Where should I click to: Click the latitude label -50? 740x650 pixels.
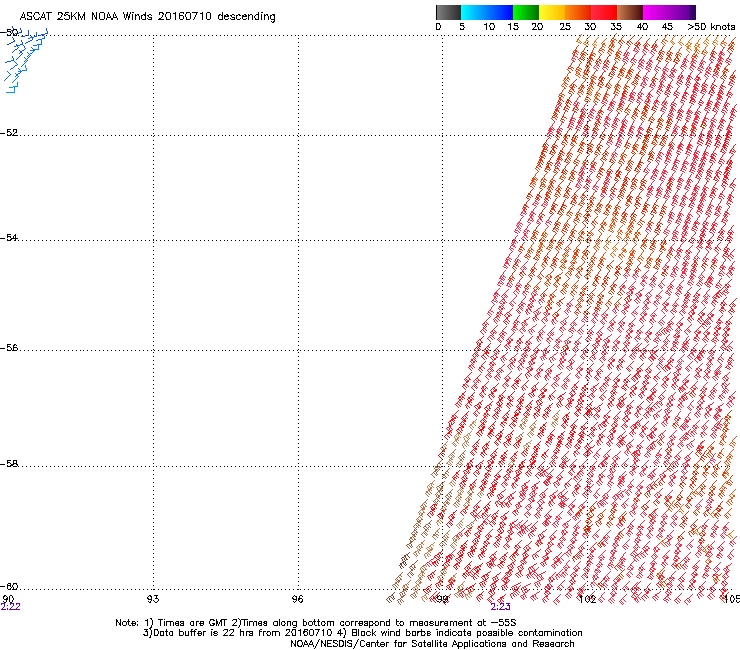tap(10, 32)
